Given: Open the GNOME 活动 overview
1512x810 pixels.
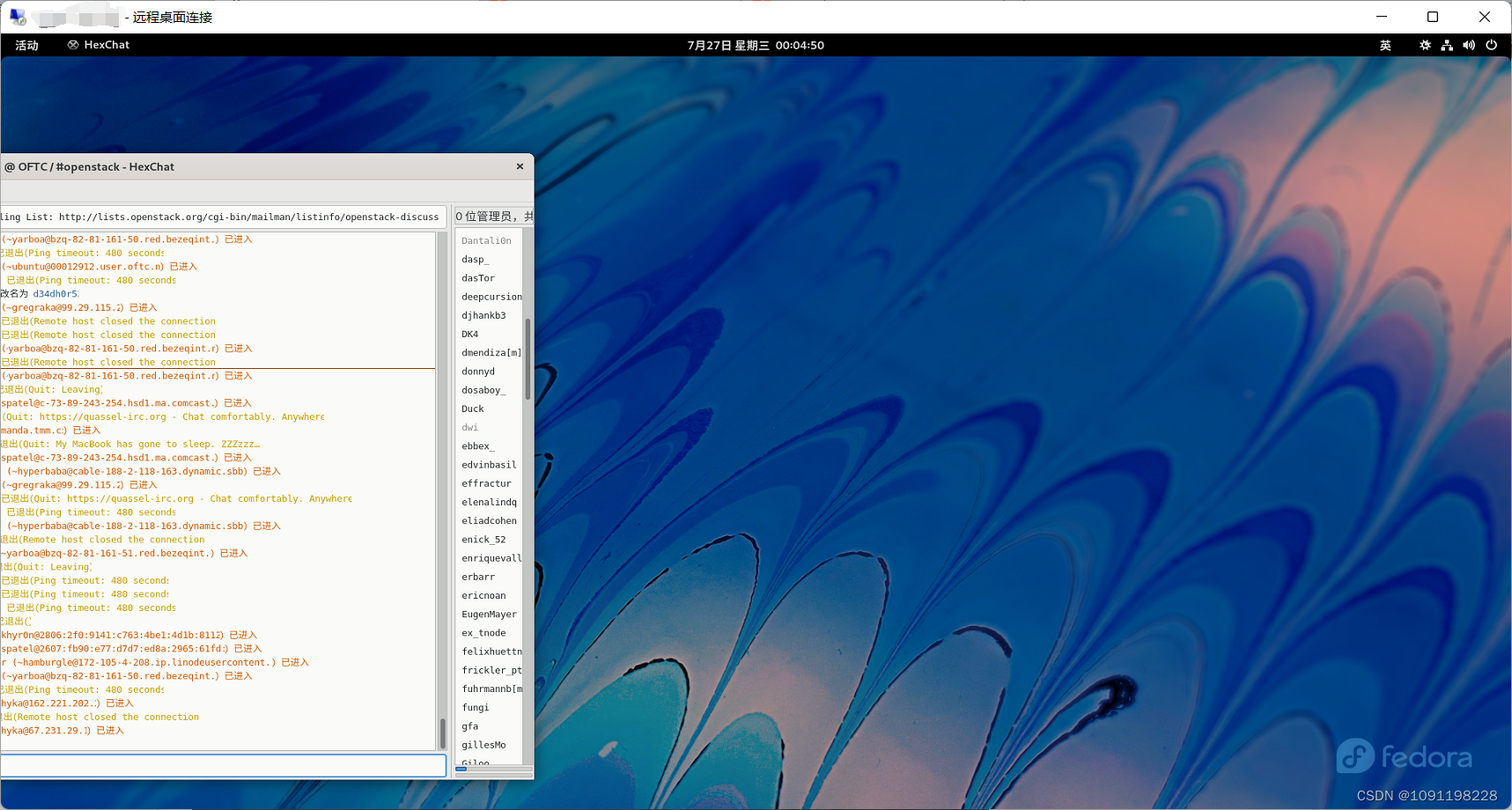Looking at the screenshot, I should pyautogui.click(x=26, y=45).
